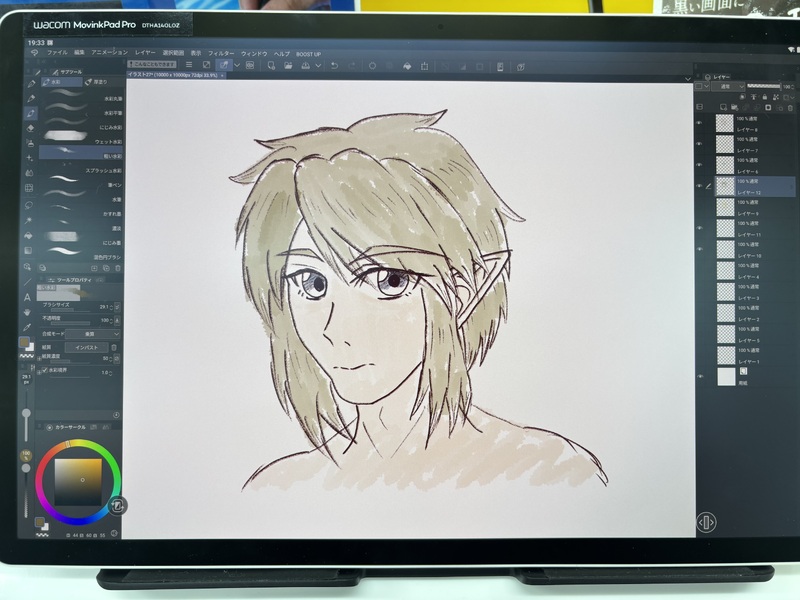The image size is (800, 600).
Task: Click the 水彩 sub tool group tab
Action: [x=62, y=82]
